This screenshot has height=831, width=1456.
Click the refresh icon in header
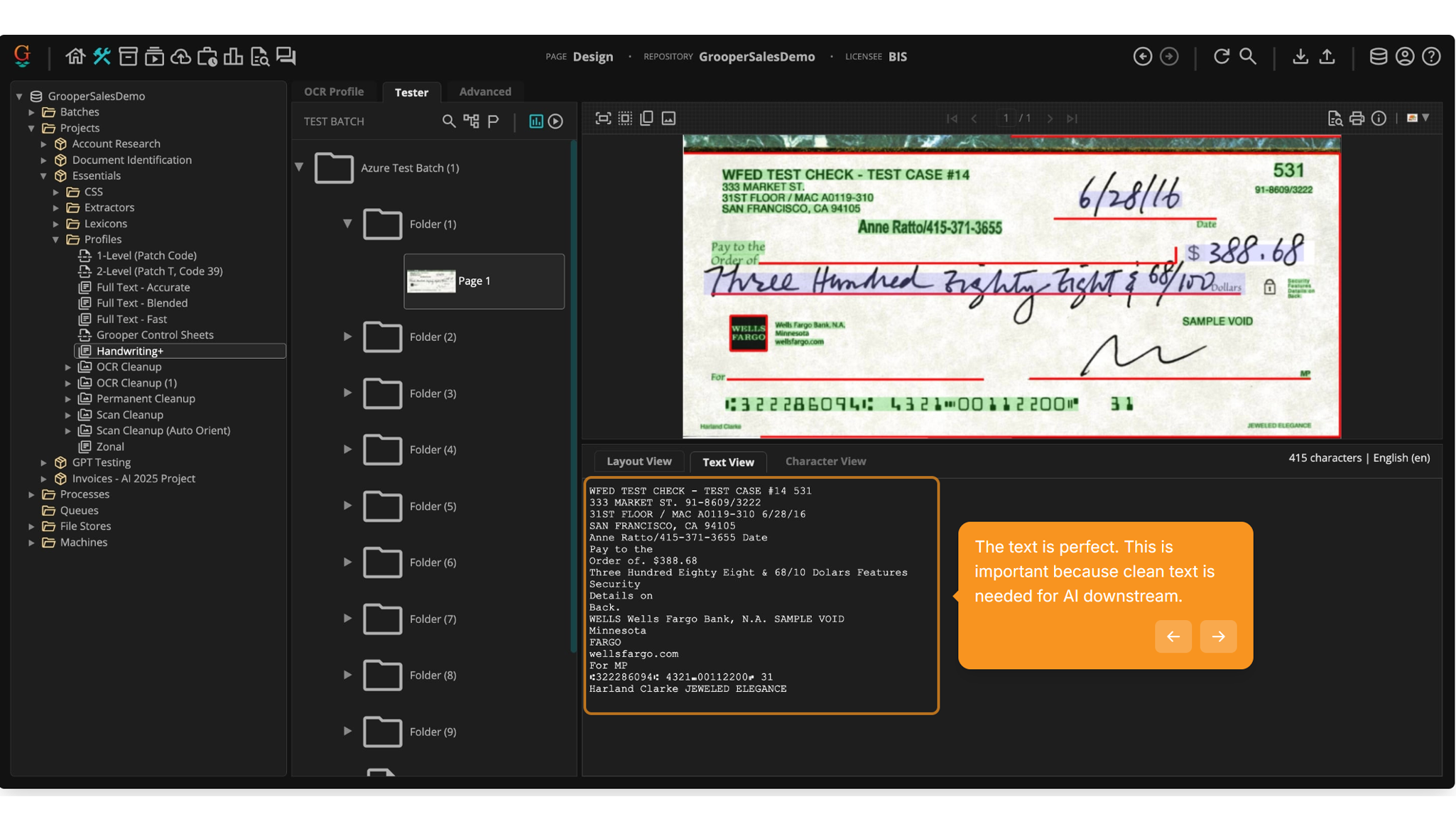(x=1222, y=56)
